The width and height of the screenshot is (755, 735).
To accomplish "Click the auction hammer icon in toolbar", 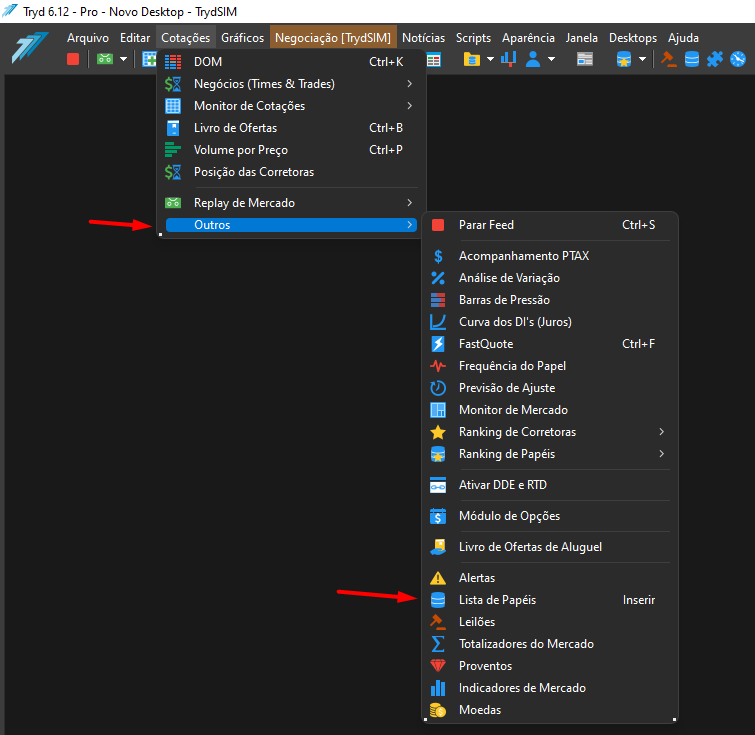I will (668, 59).
